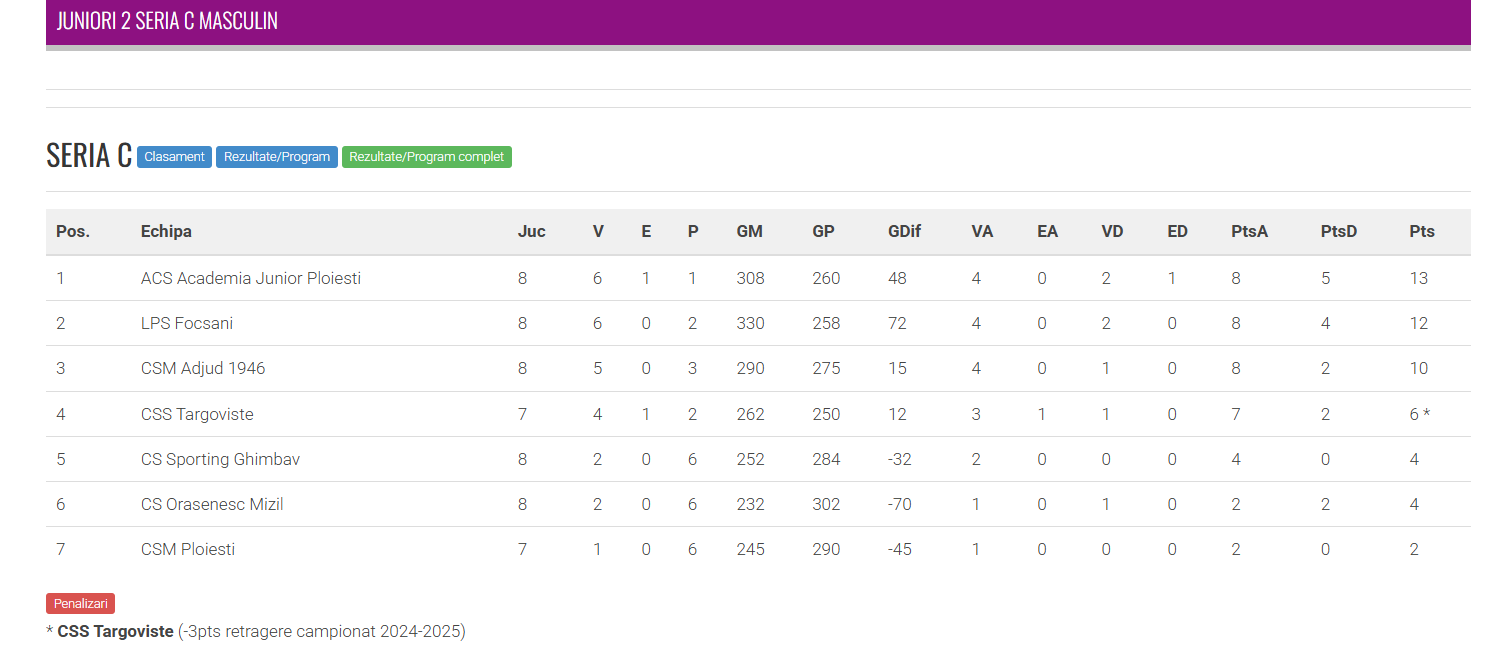The image size is (1497, 667).
Task: Click the Juniori 2 Seria C Masculin banner
Action: click(x=167, y=21)
